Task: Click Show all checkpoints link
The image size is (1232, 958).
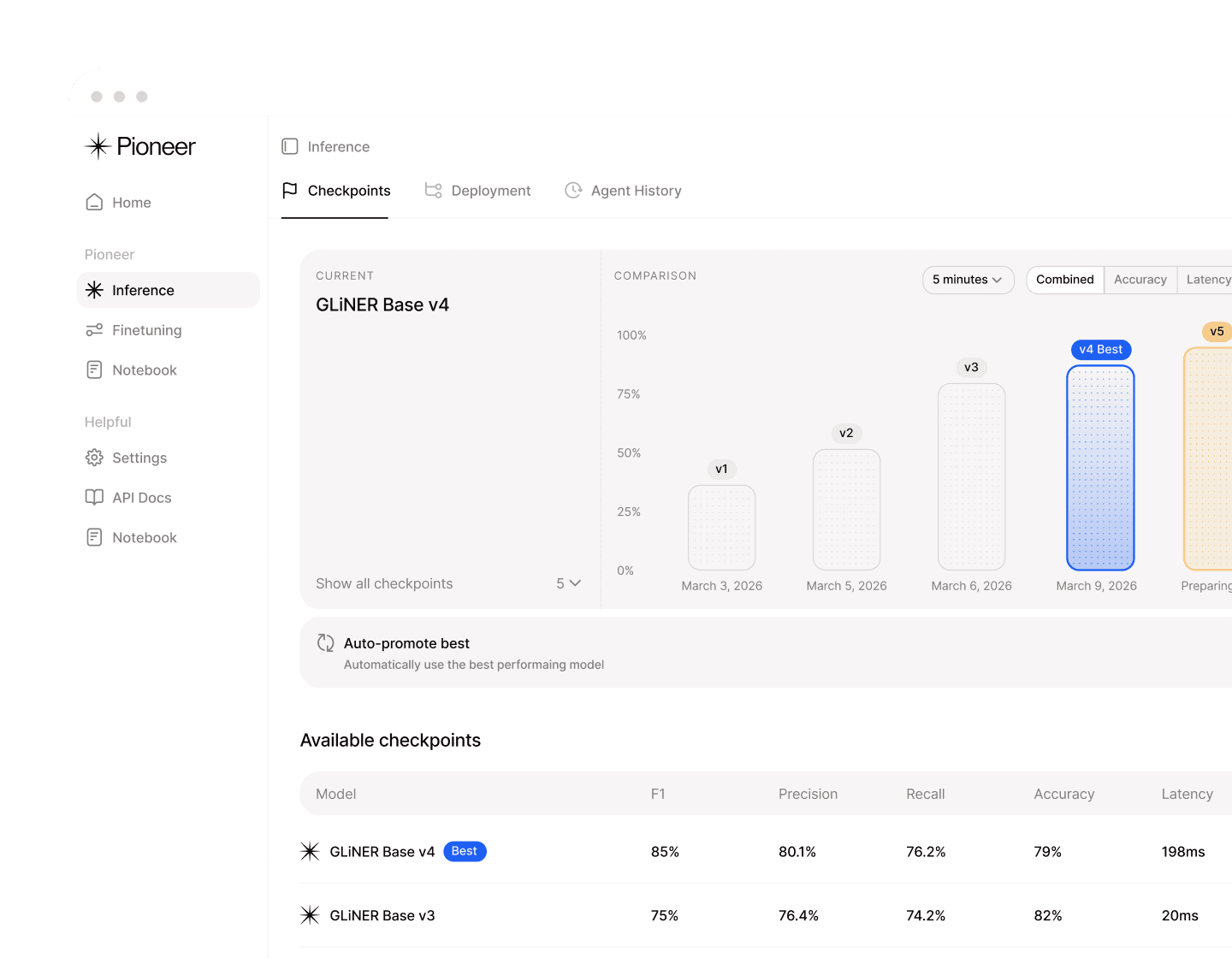Action: [x=384, y=583]
